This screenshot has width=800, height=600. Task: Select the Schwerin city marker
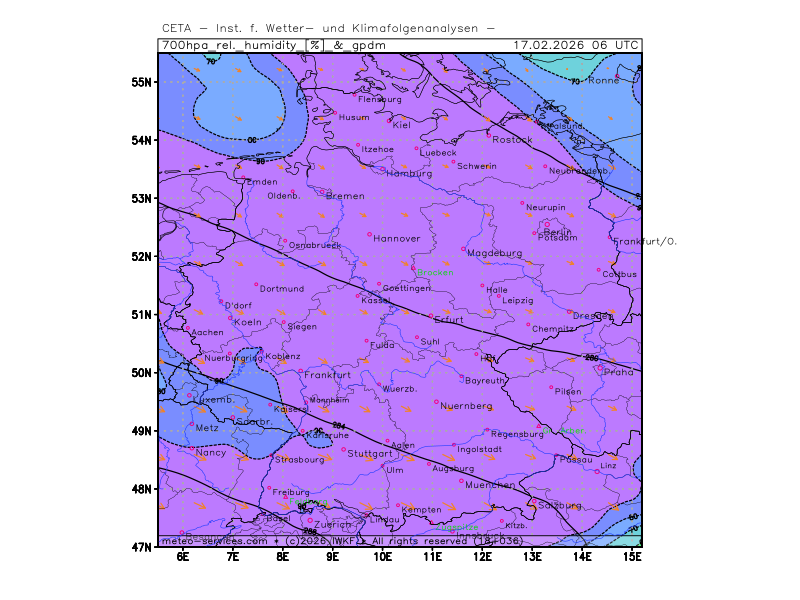click(x=453, y=161)
